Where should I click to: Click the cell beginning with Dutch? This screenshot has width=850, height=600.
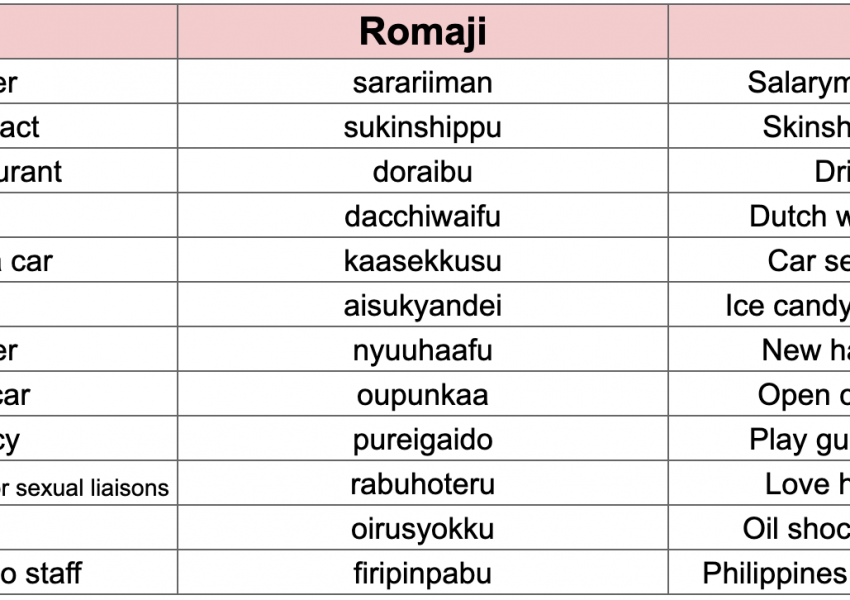798,216
